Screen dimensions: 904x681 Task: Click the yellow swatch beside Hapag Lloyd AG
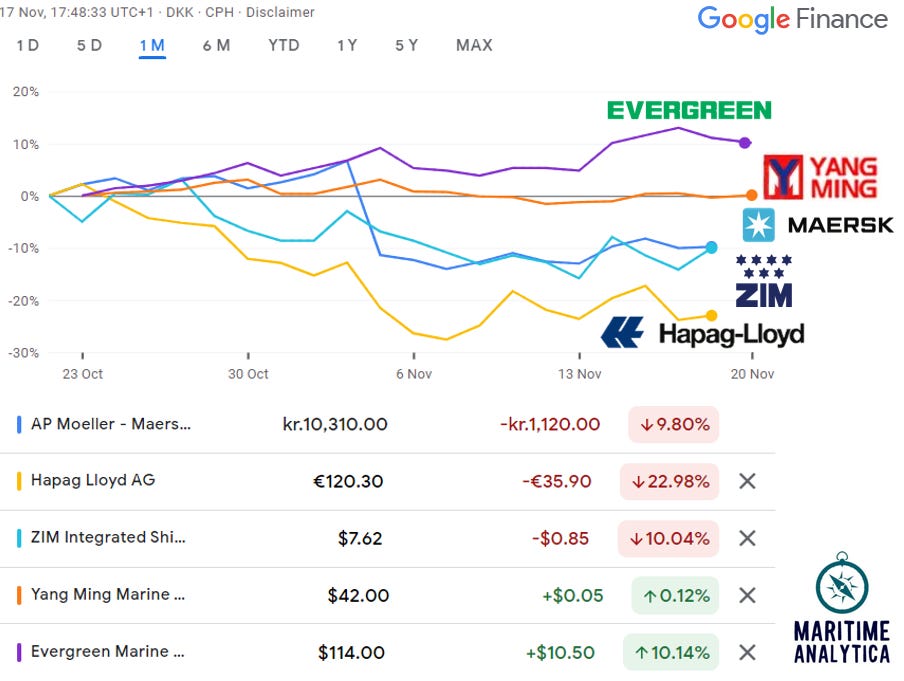click(19, 481)
